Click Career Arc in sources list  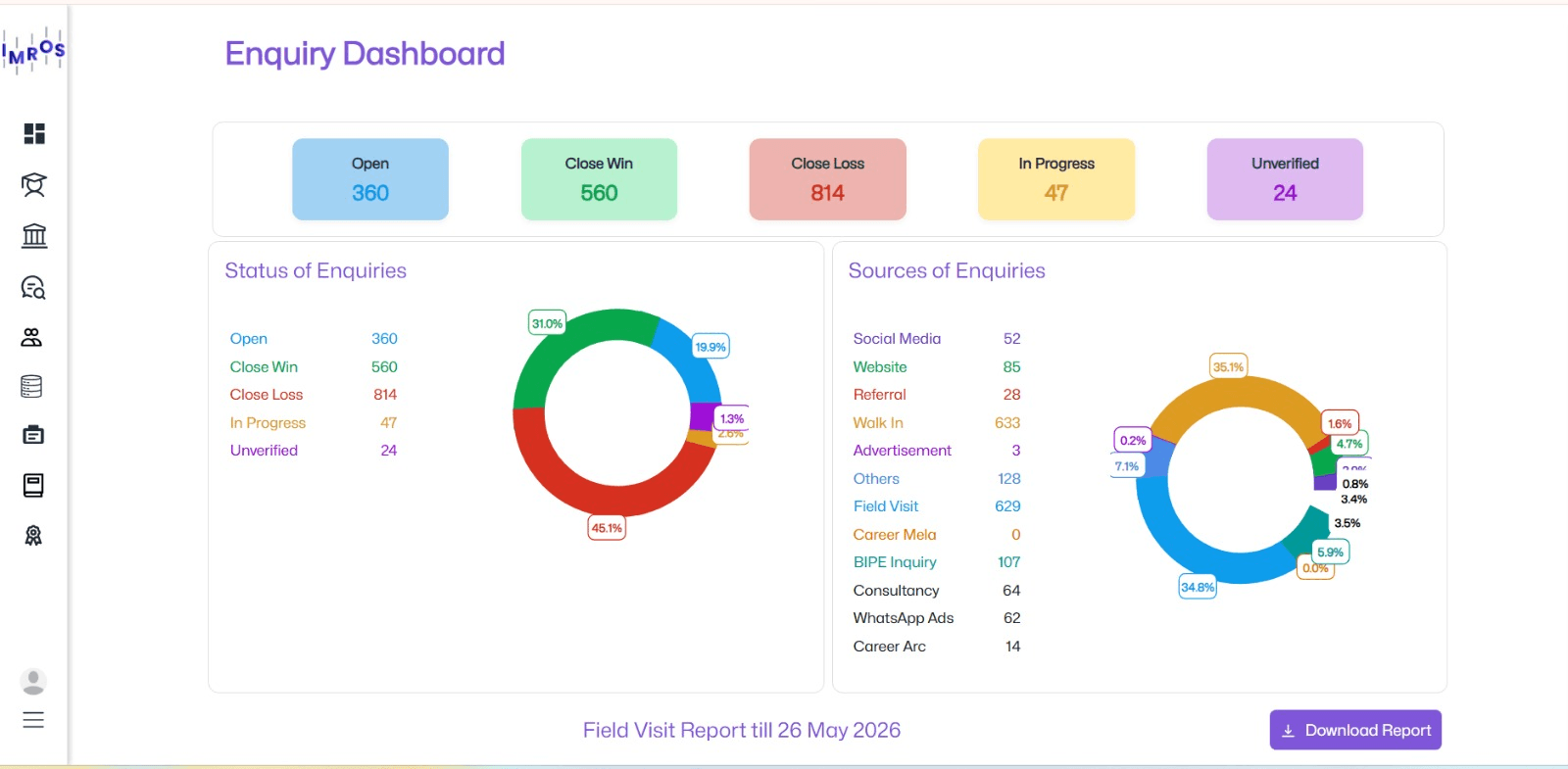[x=889, y=647]
